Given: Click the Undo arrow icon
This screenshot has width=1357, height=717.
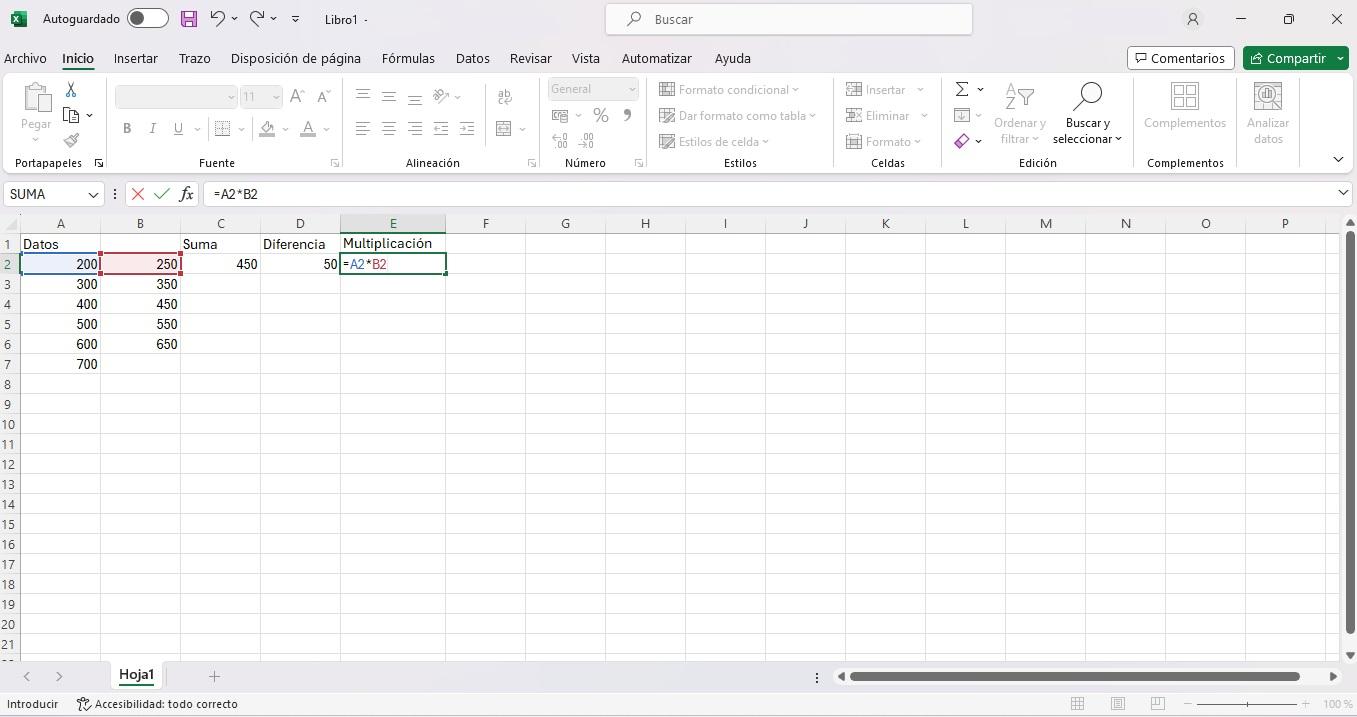Looking at the screenshot, I should [217, 19].
